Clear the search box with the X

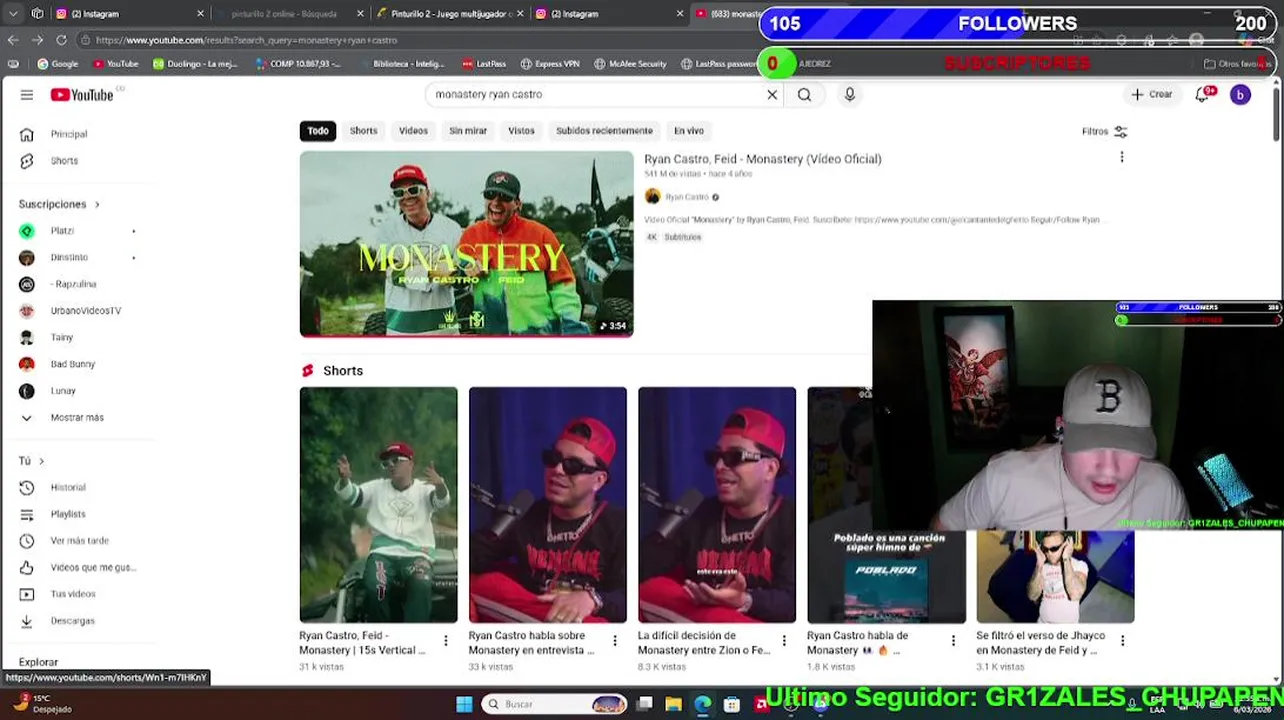(772, 95)
